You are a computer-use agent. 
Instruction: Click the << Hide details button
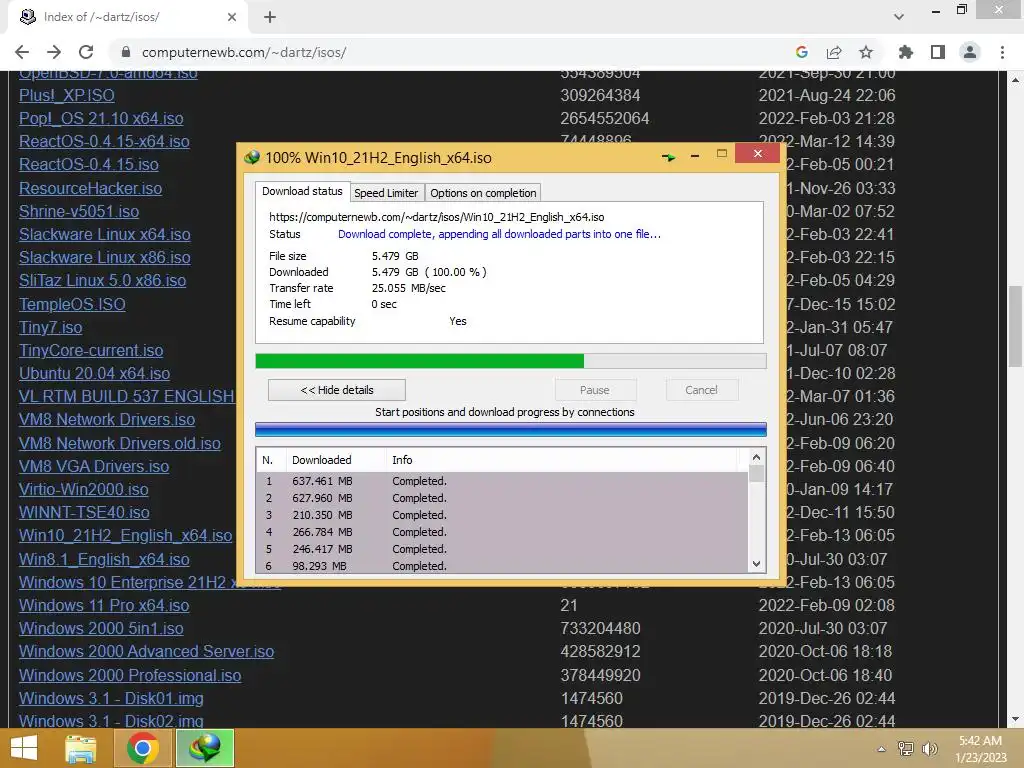click(x=337, y=390)
